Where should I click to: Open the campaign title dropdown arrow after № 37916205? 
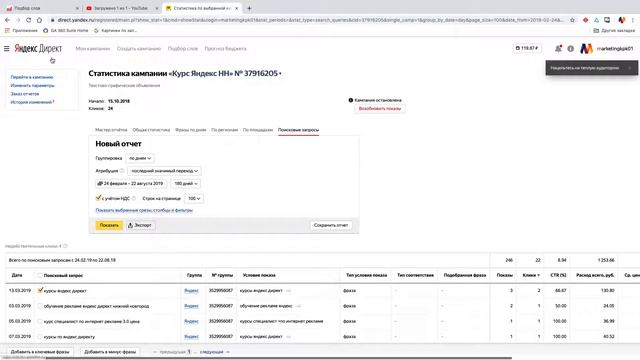click(280, 74)
